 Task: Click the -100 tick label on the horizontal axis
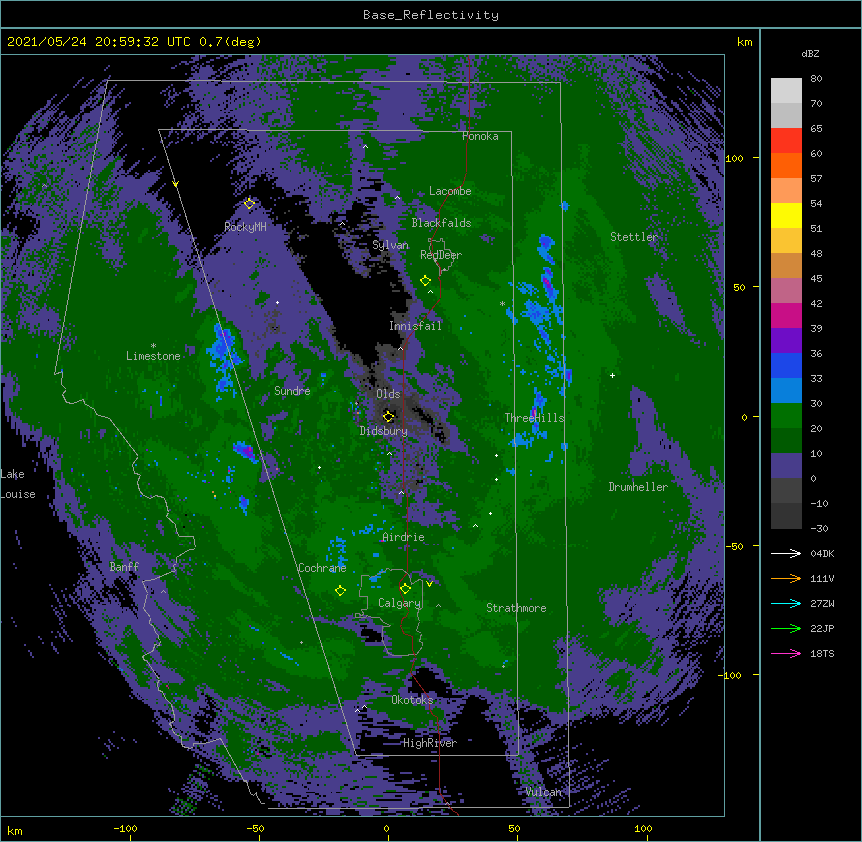(x=125, y=828)
